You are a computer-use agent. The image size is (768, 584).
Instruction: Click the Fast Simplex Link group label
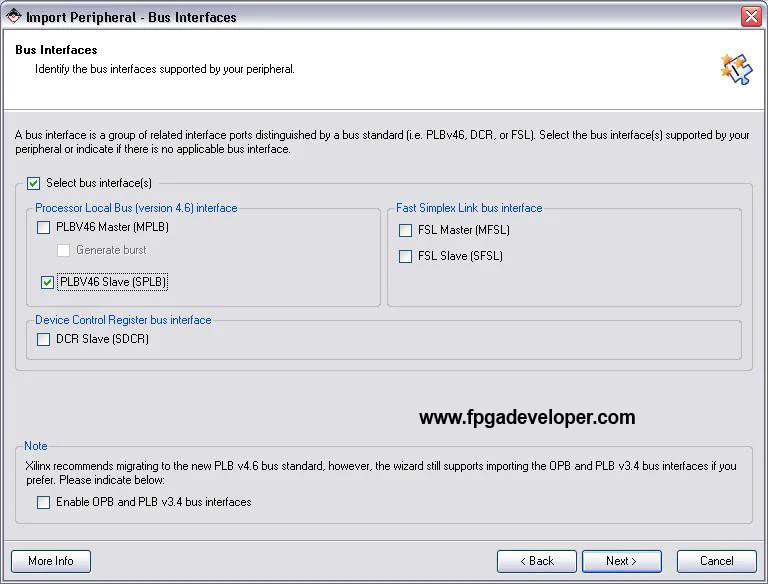tap(469, 208)
